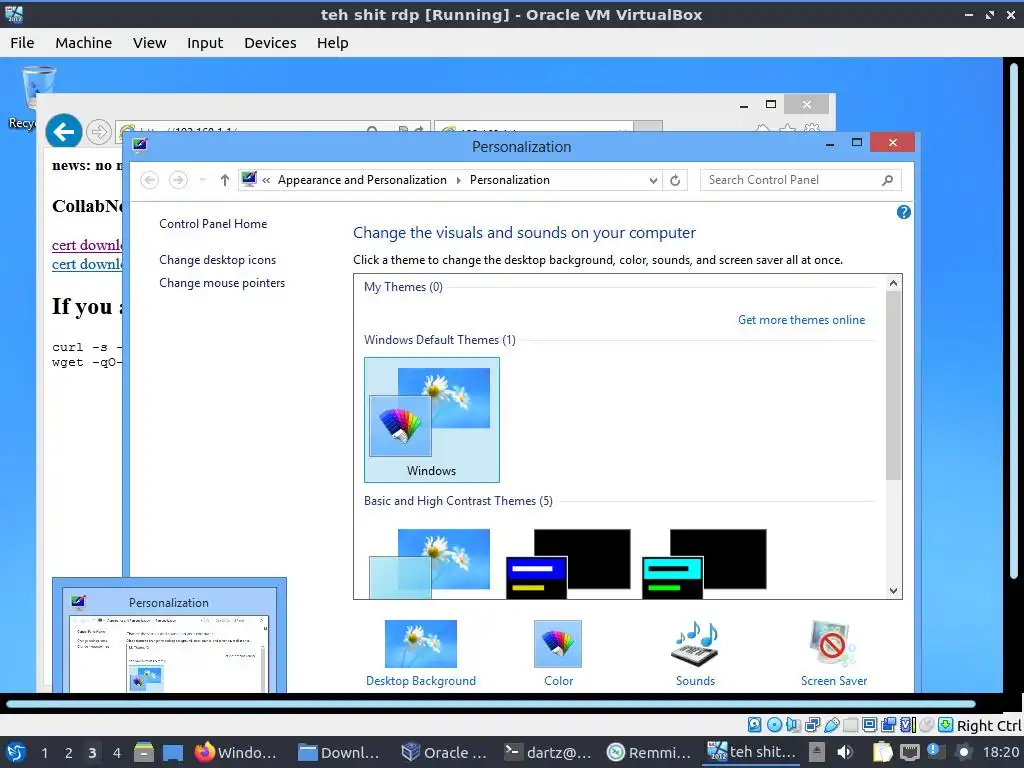Go back in the Internet Explorer window
1024x768 pixels.
[63, 132]
